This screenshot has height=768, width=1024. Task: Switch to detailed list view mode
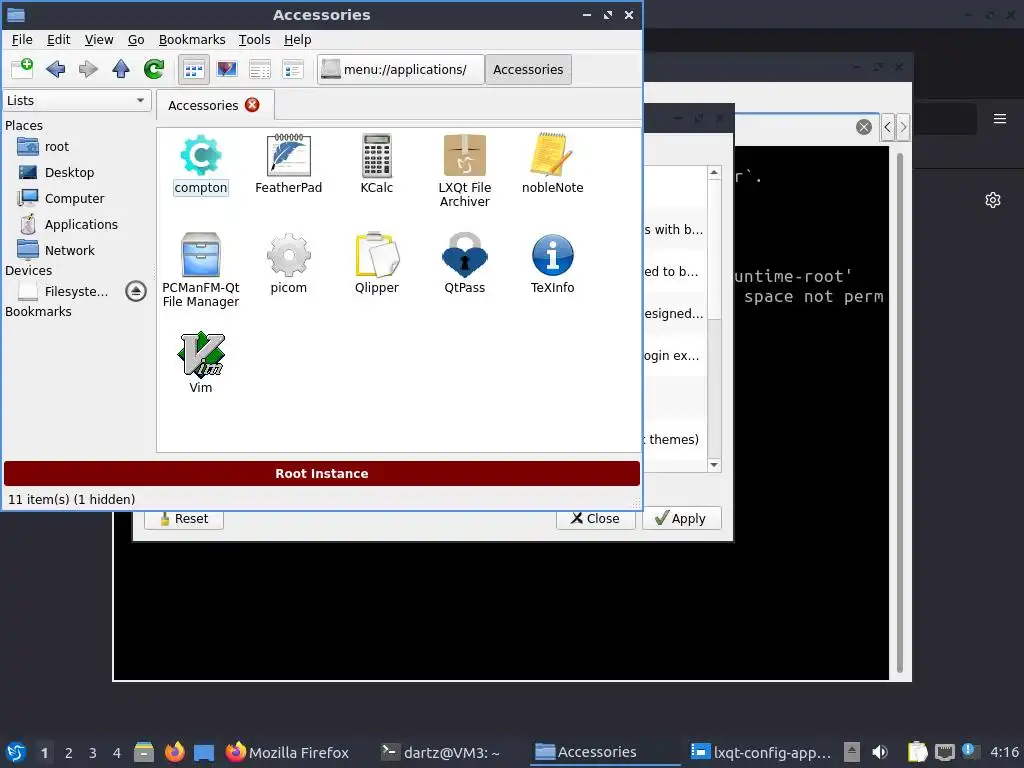260,69
